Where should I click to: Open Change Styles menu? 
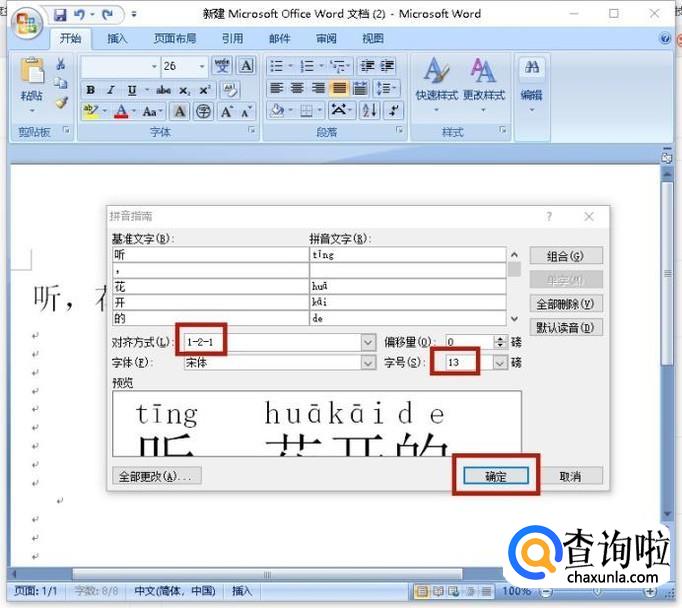[x=483, y=84]
